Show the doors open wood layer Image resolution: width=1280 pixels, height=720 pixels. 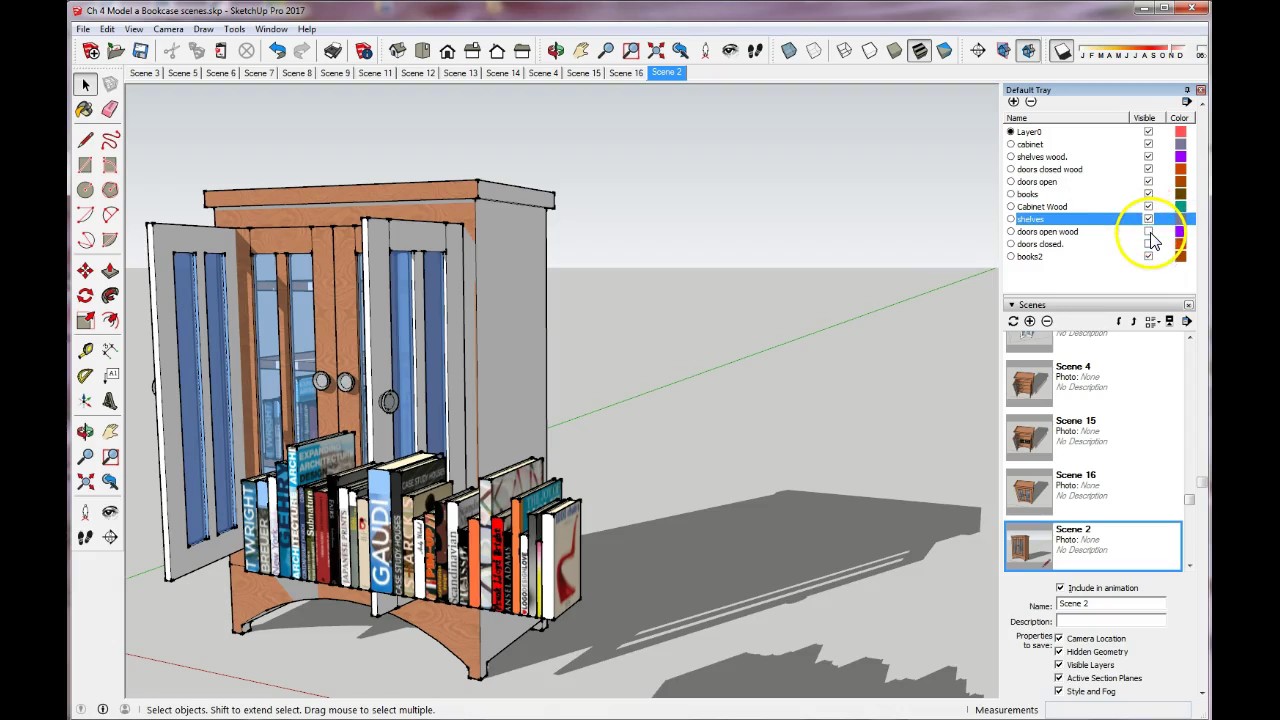click(x=1148, y=232)
